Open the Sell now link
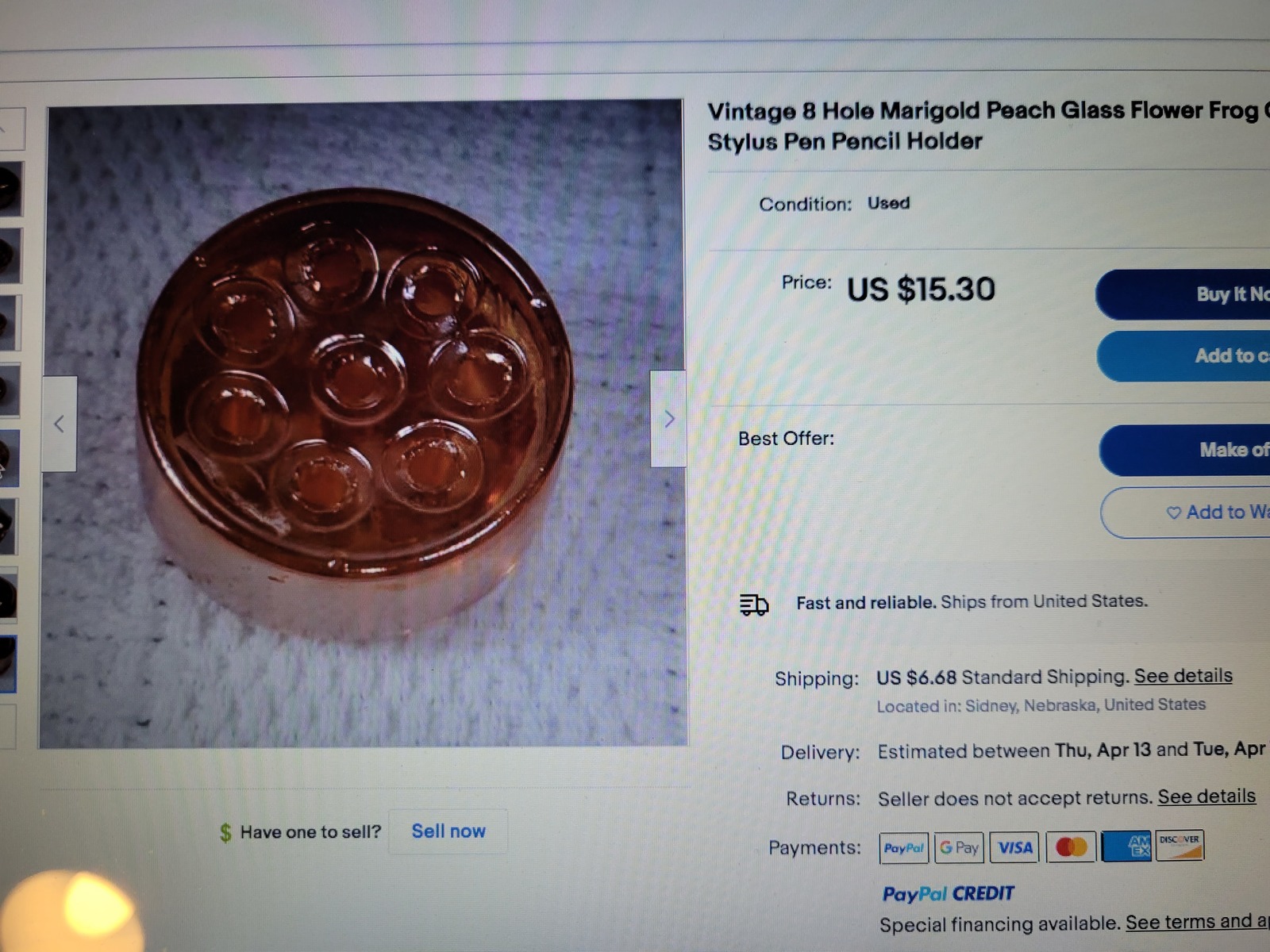 click(x=448, y=831)
